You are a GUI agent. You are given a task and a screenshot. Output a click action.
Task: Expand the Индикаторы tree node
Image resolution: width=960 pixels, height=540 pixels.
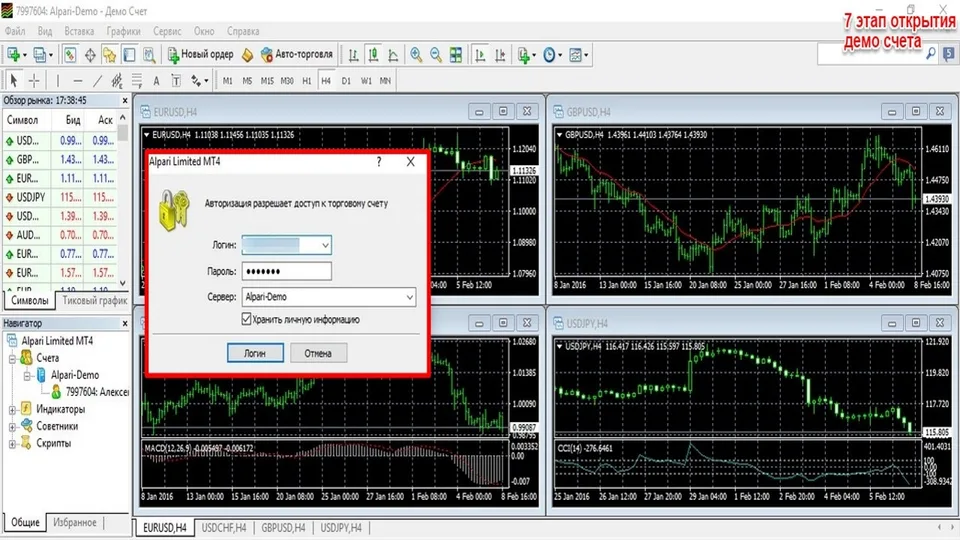12,410
